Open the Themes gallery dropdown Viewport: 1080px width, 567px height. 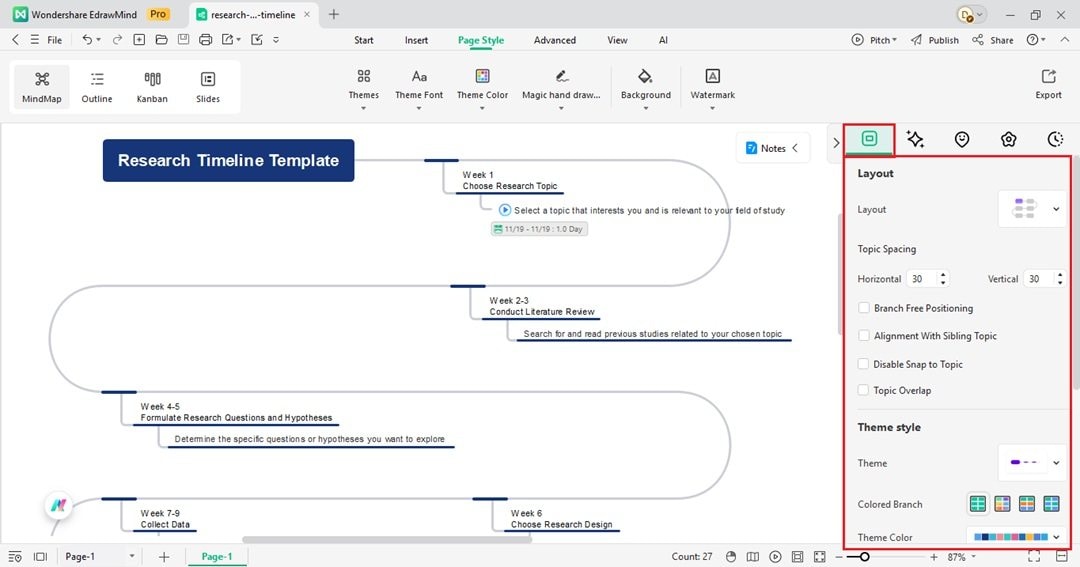pos(364,87)
